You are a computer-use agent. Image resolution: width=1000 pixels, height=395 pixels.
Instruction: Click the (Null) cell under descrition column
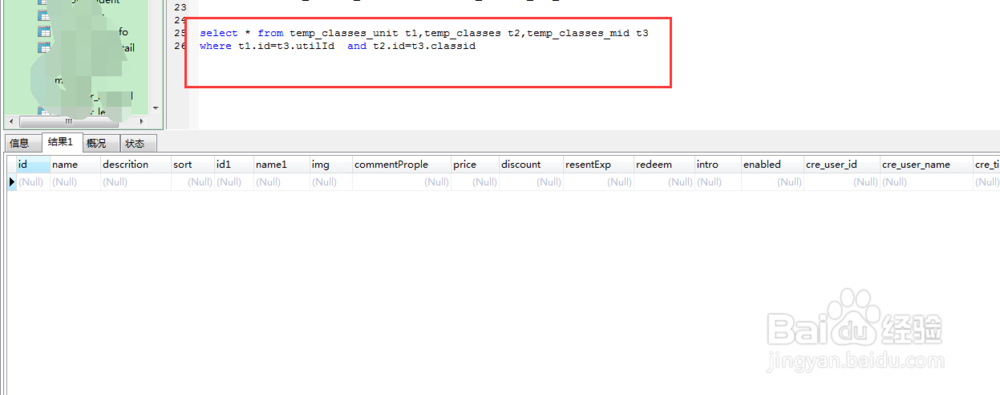click(136, 182)
